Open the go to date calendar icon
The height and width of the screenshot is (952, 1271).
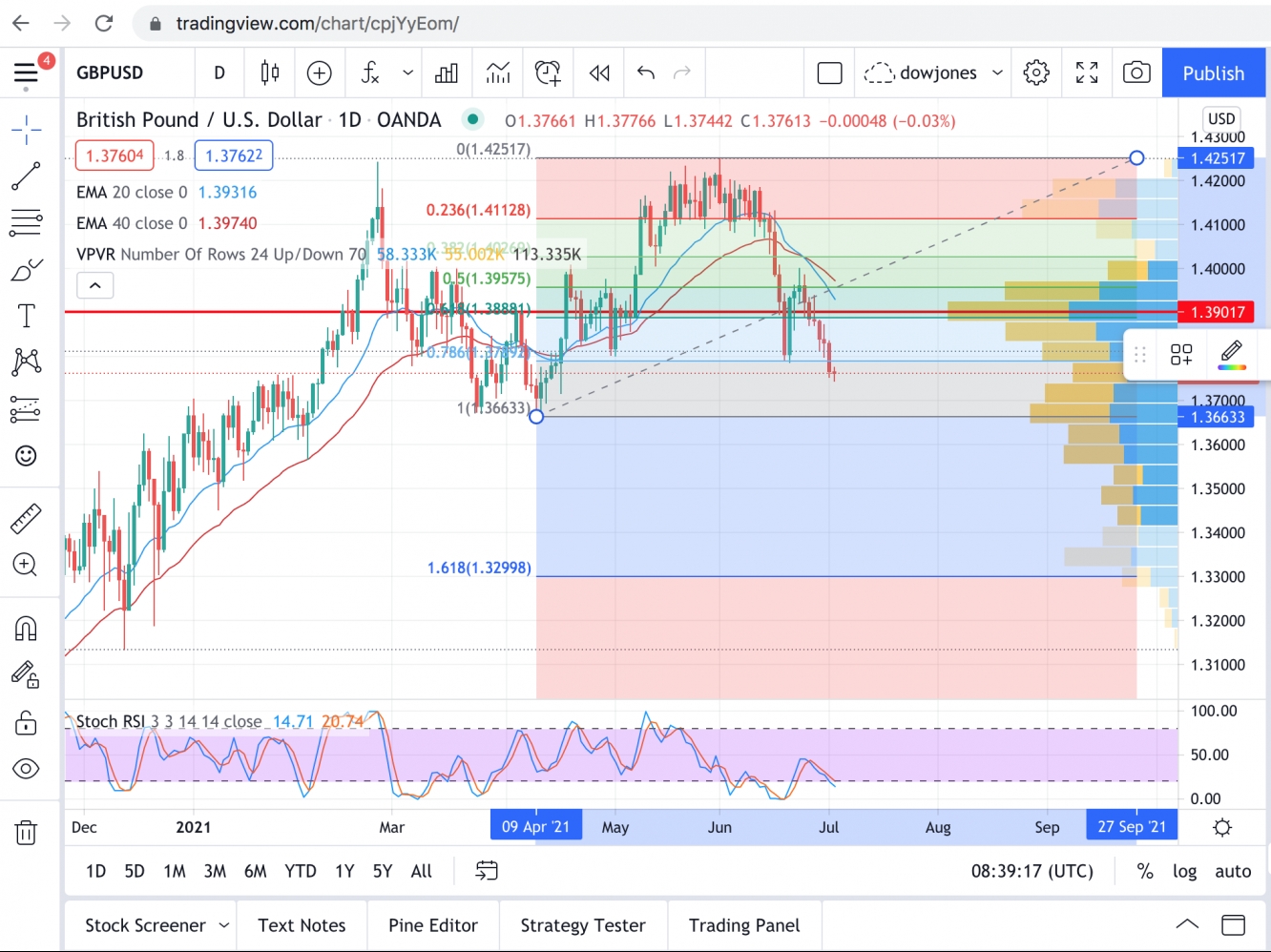[x=487, y=871]
